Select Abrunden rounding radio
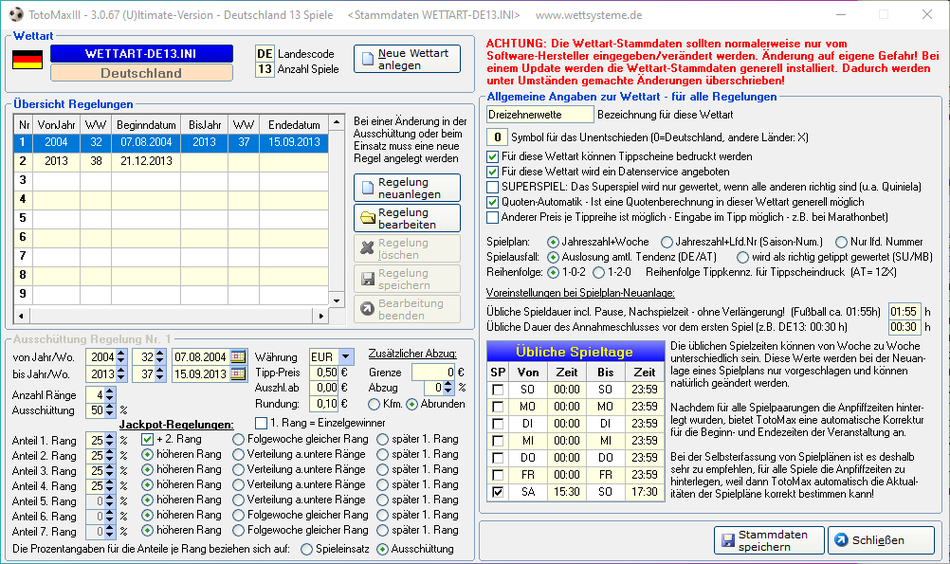This screenshot has height=564, width=950. [x=412, y=404]
